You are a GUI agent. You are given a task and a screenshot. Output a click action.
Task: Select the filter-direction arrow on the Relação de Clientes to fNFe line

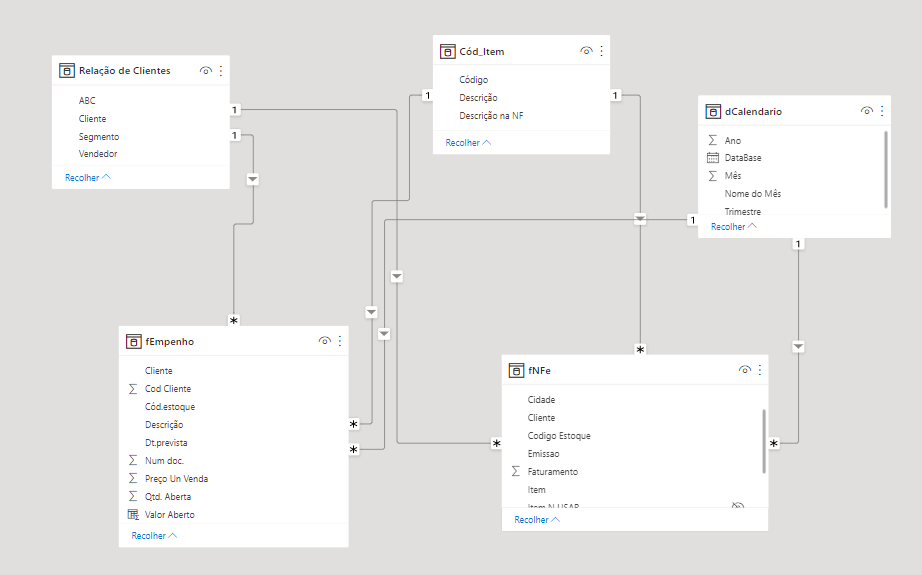click(397, 276)
